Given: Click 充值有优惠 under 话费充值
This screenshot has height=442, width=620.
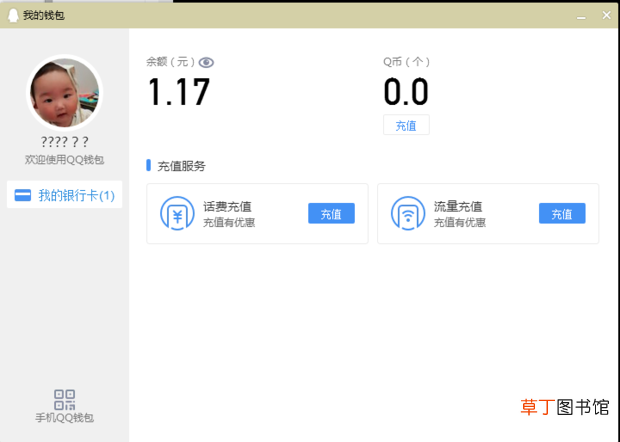Looking at the screenshot, I should coord(229,223).
